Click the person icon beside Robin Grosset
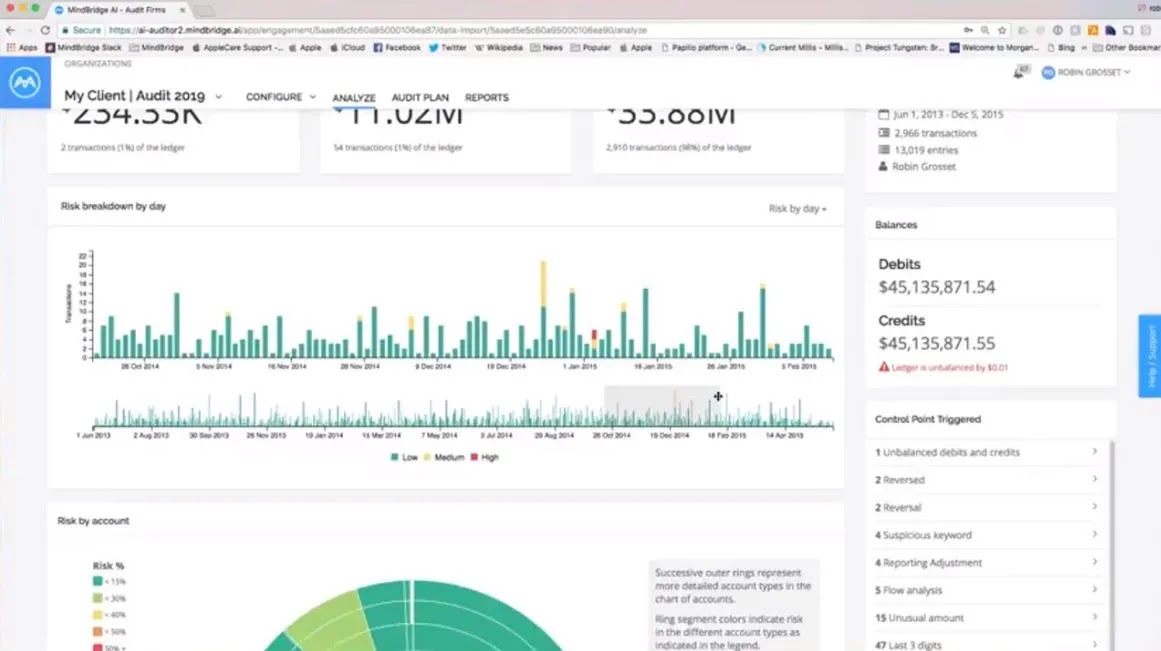1161x651 pixels. 883,167
